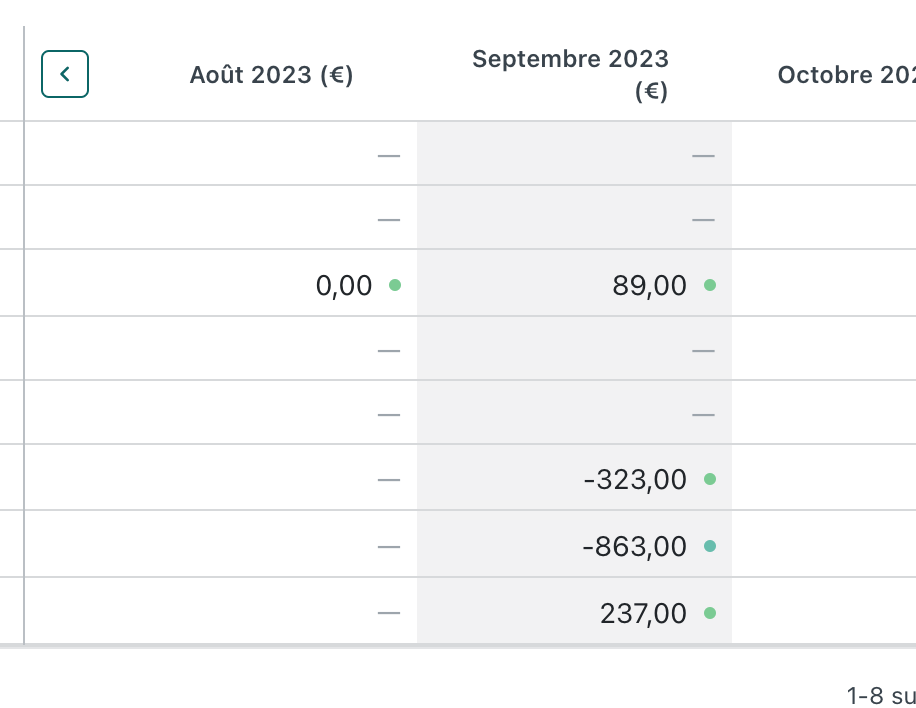Click the green status dot beside 89,00
This screenshot has width=916, height=708.
pyautogui.click(x=710, y=285)
